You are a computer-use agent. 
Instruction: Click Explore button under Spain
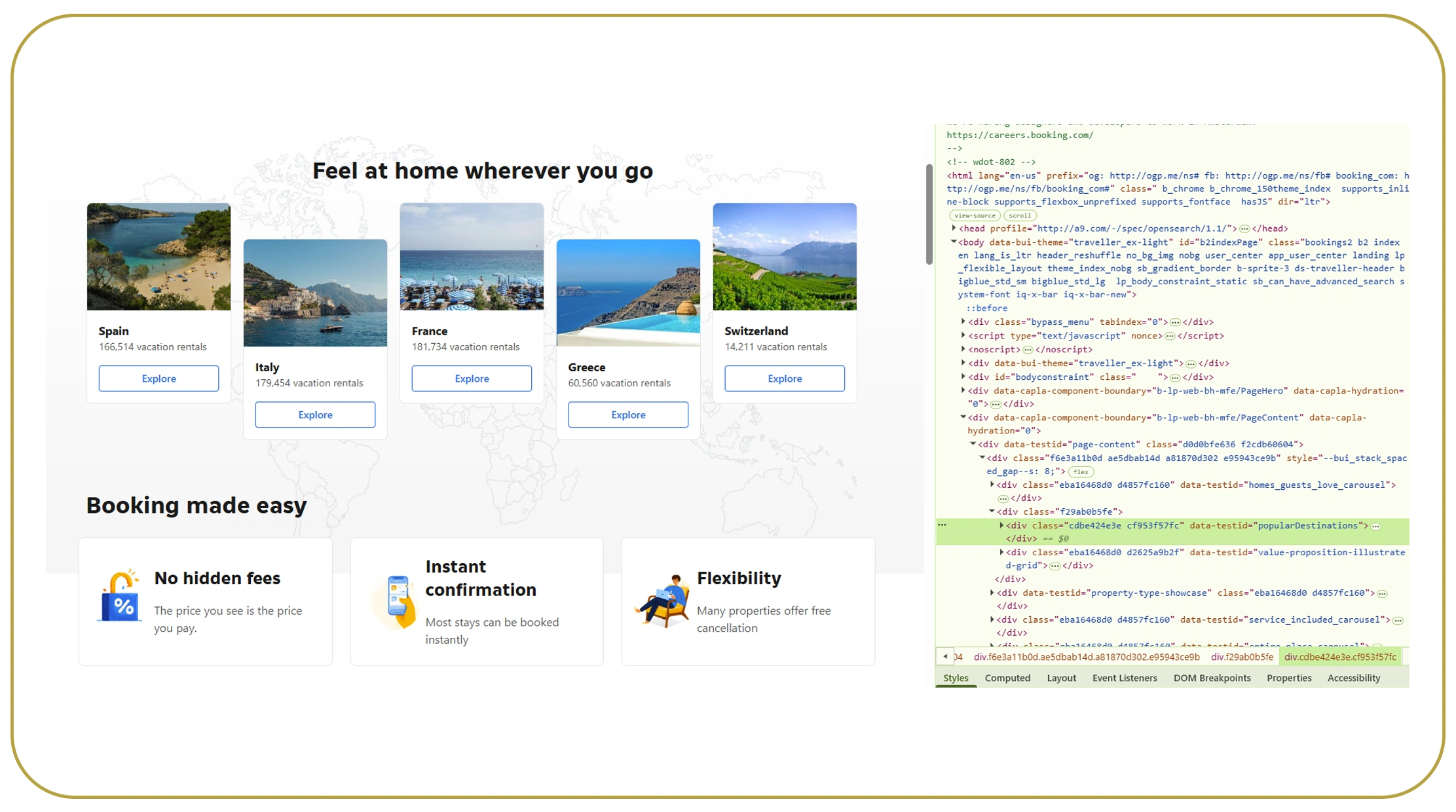pyautogui.click(x=159, y=378)
